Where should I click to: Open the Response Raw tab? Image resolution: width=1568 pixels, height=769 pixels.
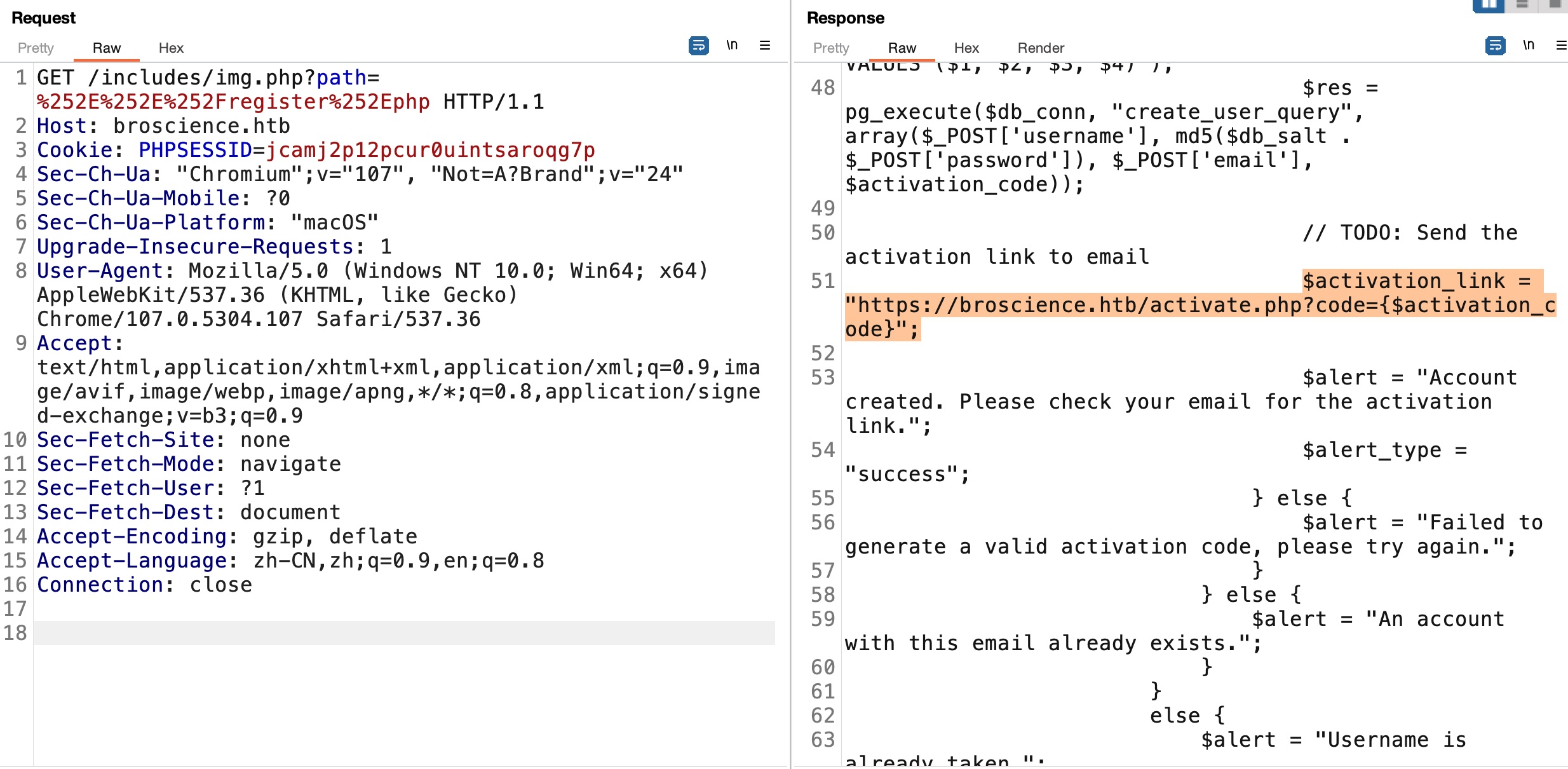click(x=902, y=48)
